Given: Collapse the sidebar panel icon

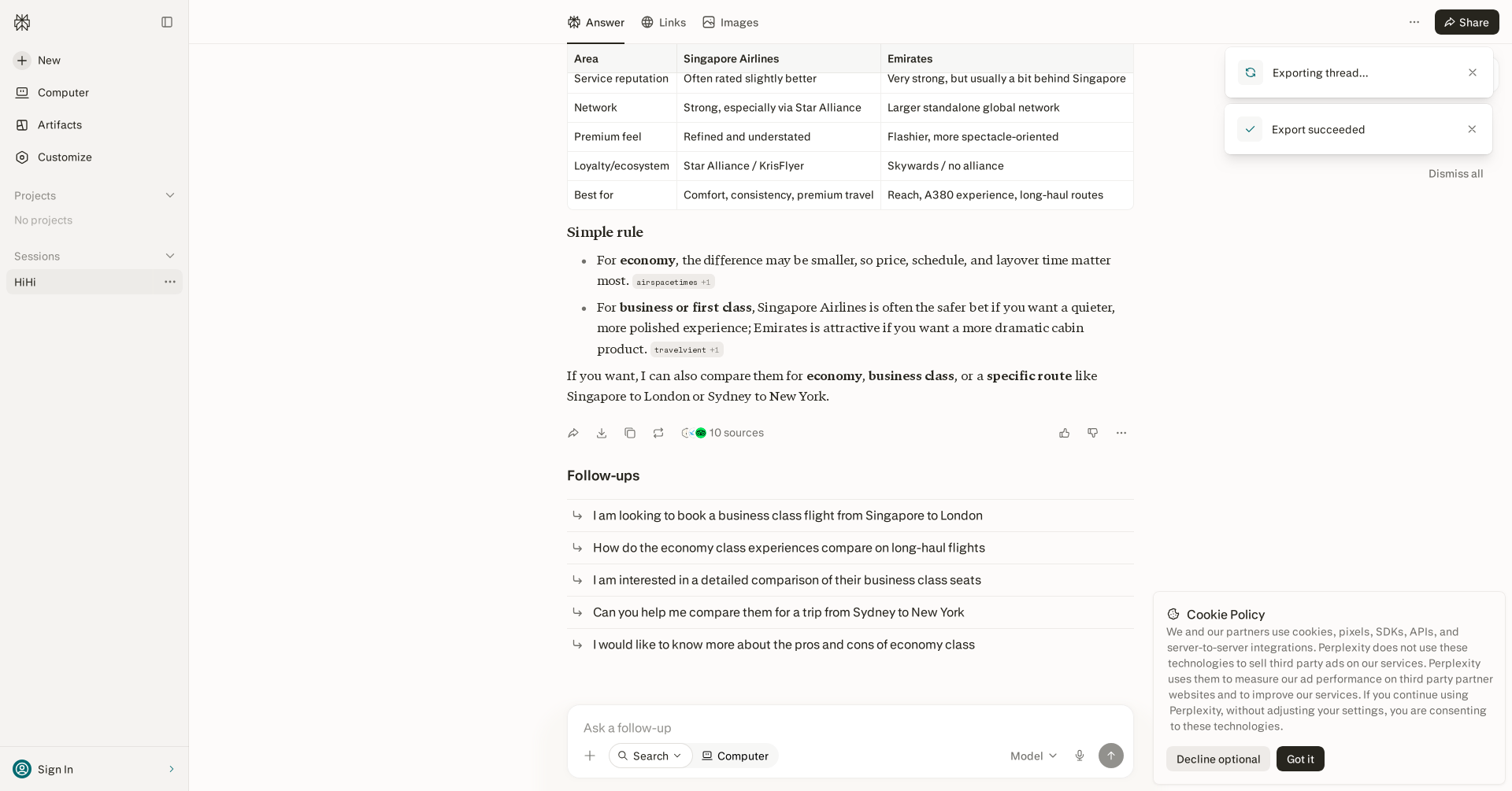Looking at the screenshot, I should 167,22.
